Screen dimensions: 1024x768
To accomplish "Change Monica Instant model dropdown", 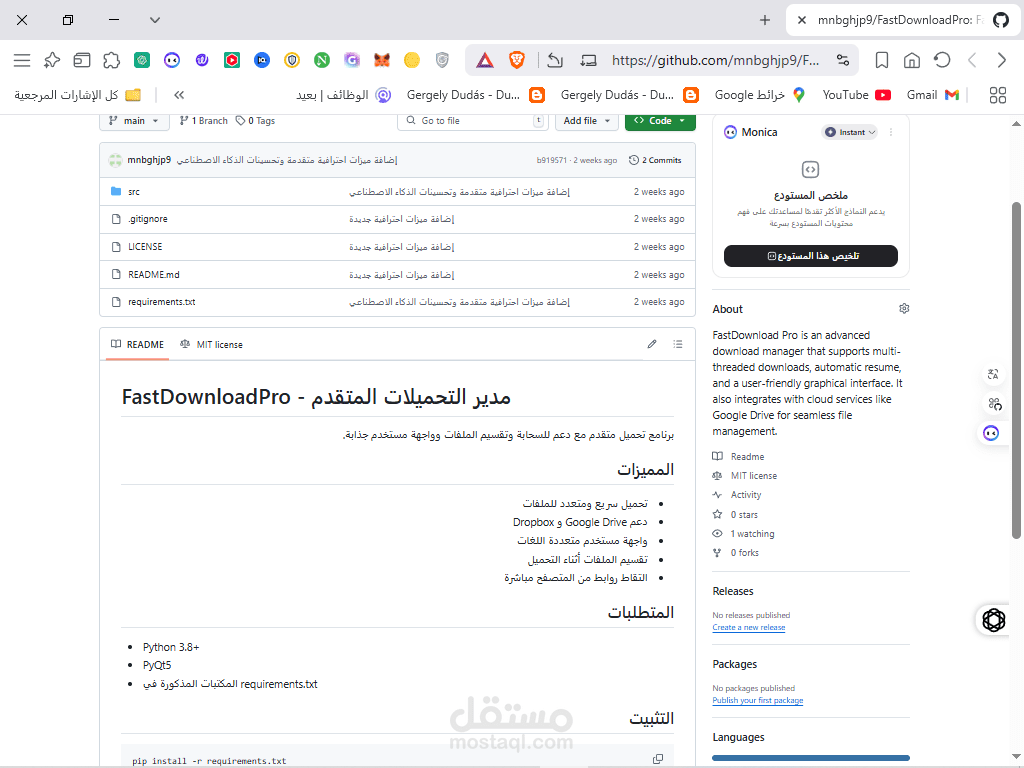I will tap(849, 132).
